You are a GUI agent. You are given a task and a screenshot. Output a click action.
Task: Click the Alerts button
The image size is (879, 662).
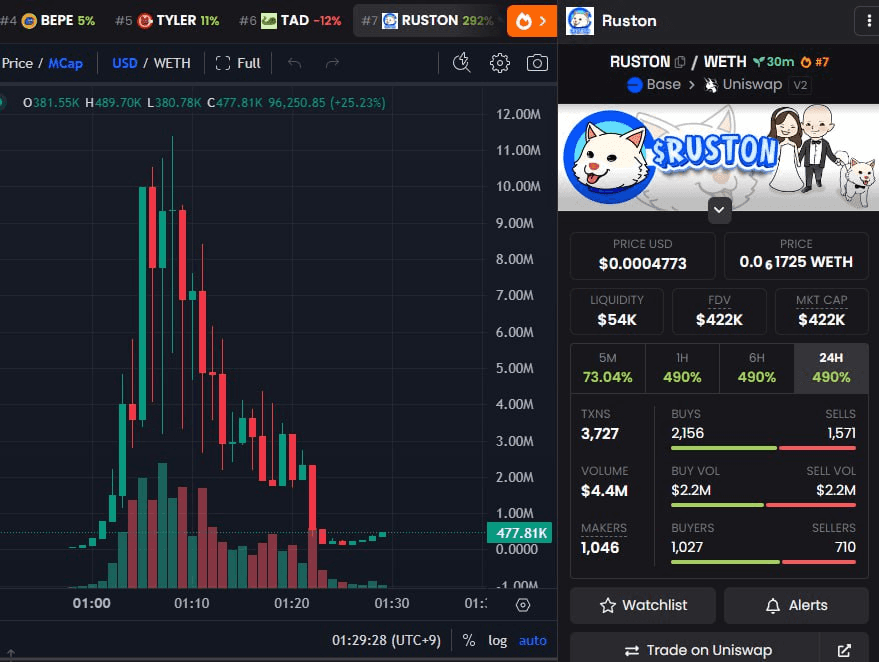click(796, 605)
